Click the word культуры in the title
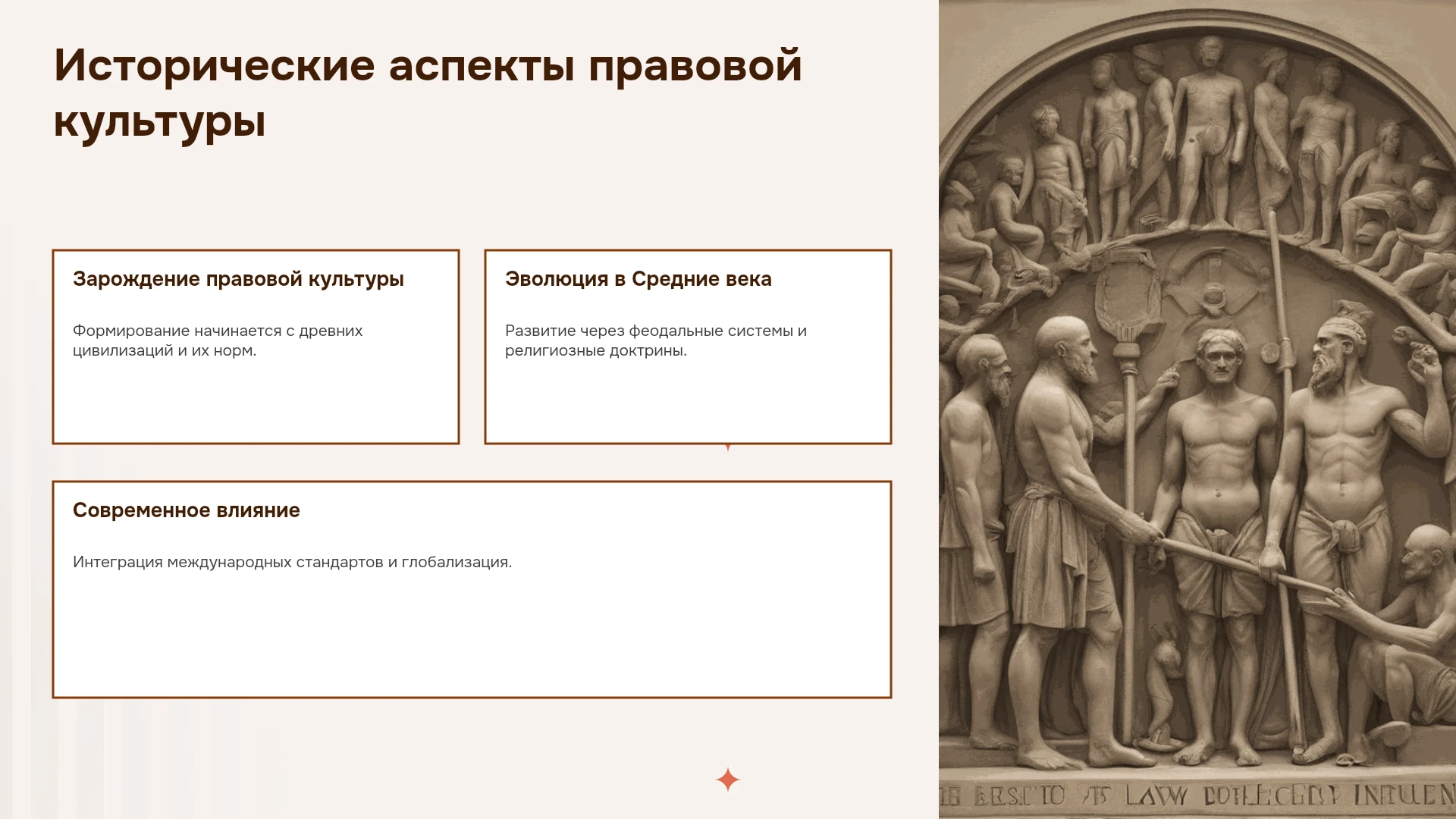 coord(160,121)
